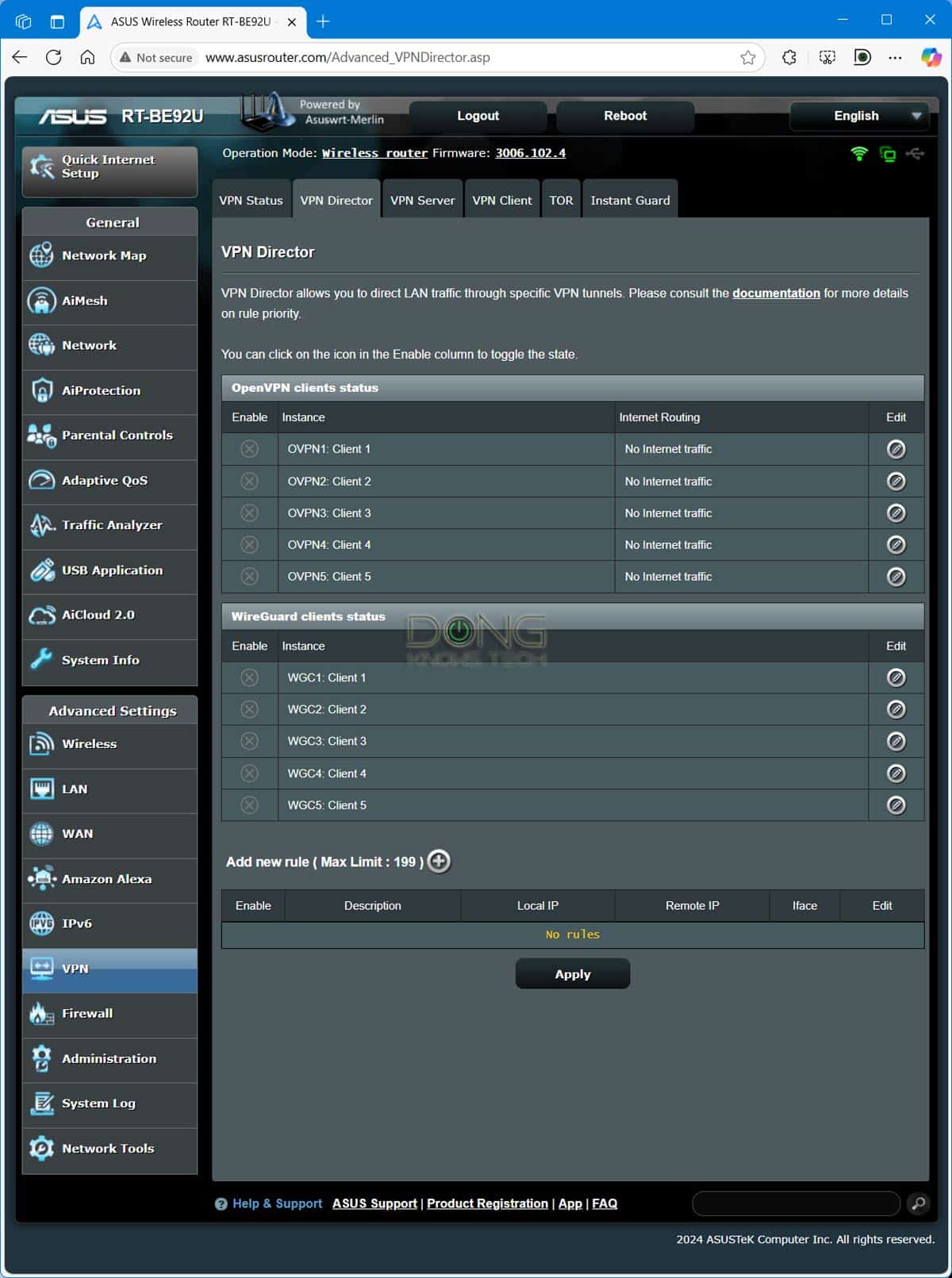Add this page to browser favorites

click(x=747, y=57)
